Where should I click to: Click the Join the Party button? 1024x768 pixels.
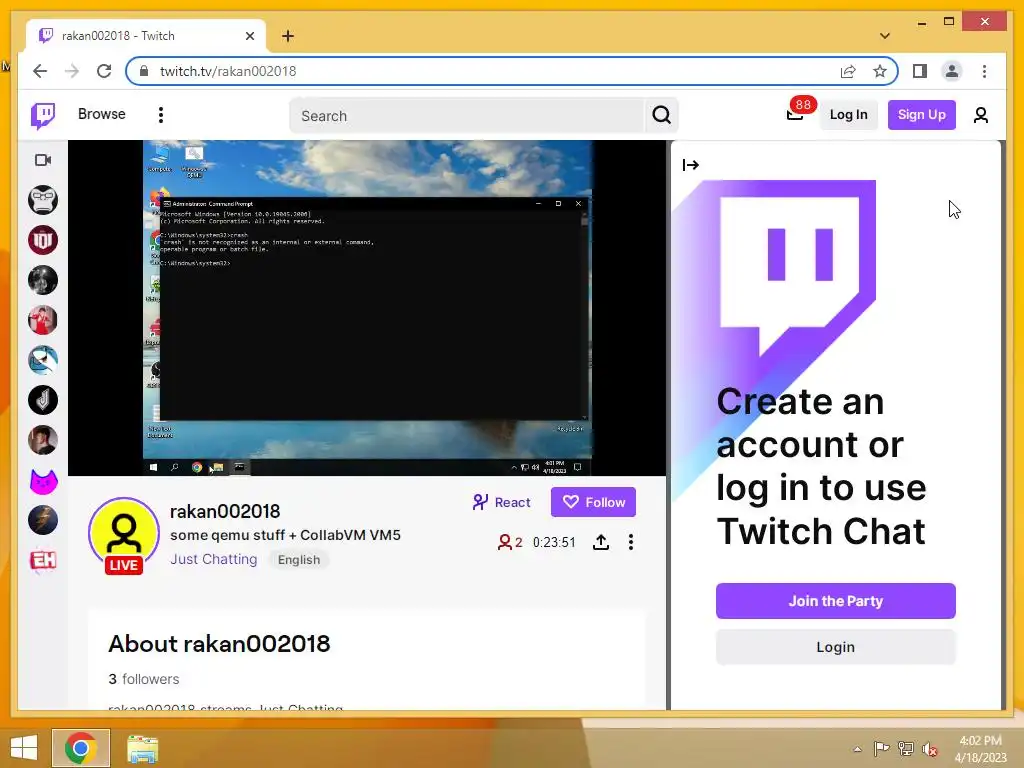(835, 601)
